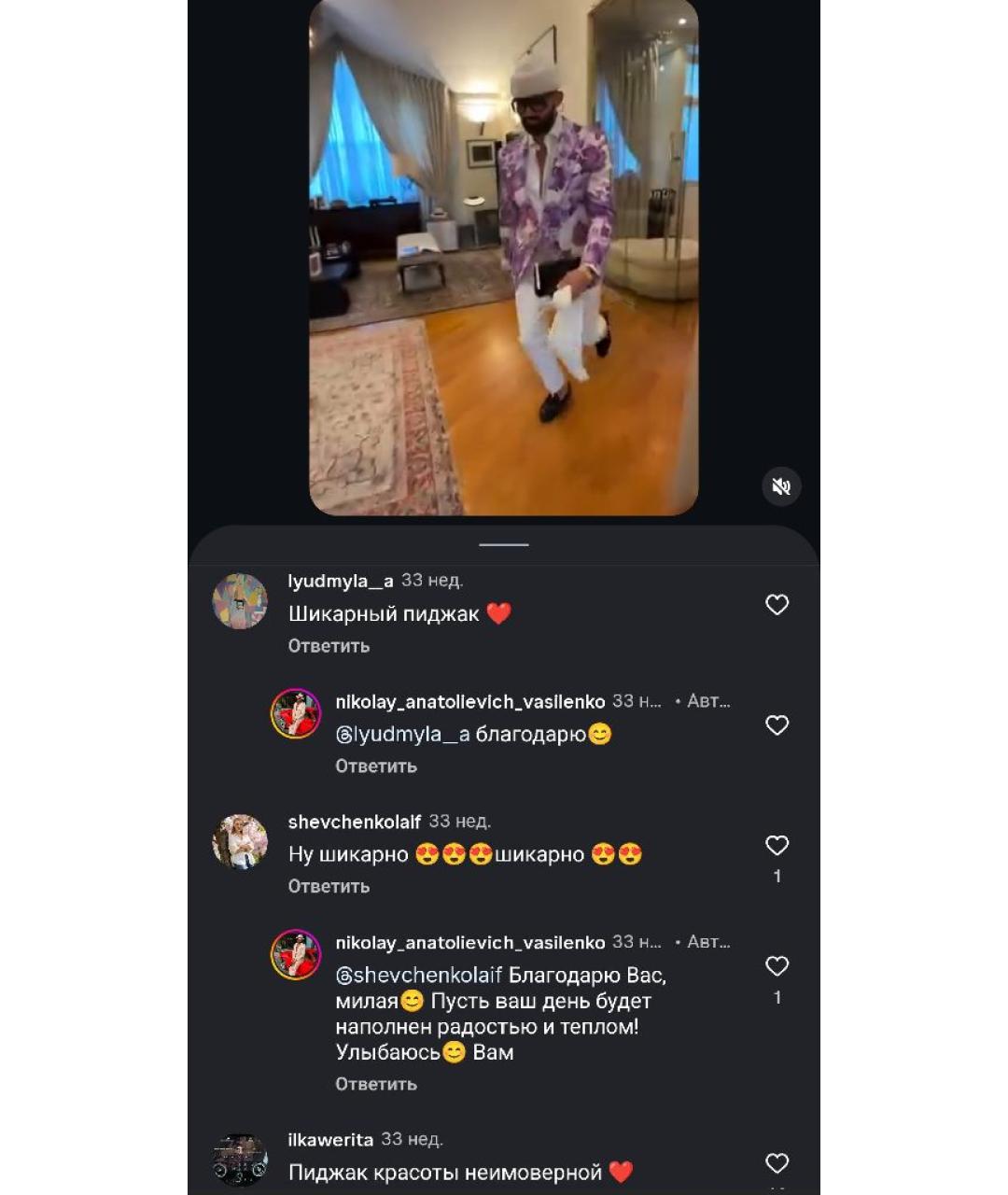
Task: Like the author's reply to shevchenkolaif
Action: tap(777, 966)
